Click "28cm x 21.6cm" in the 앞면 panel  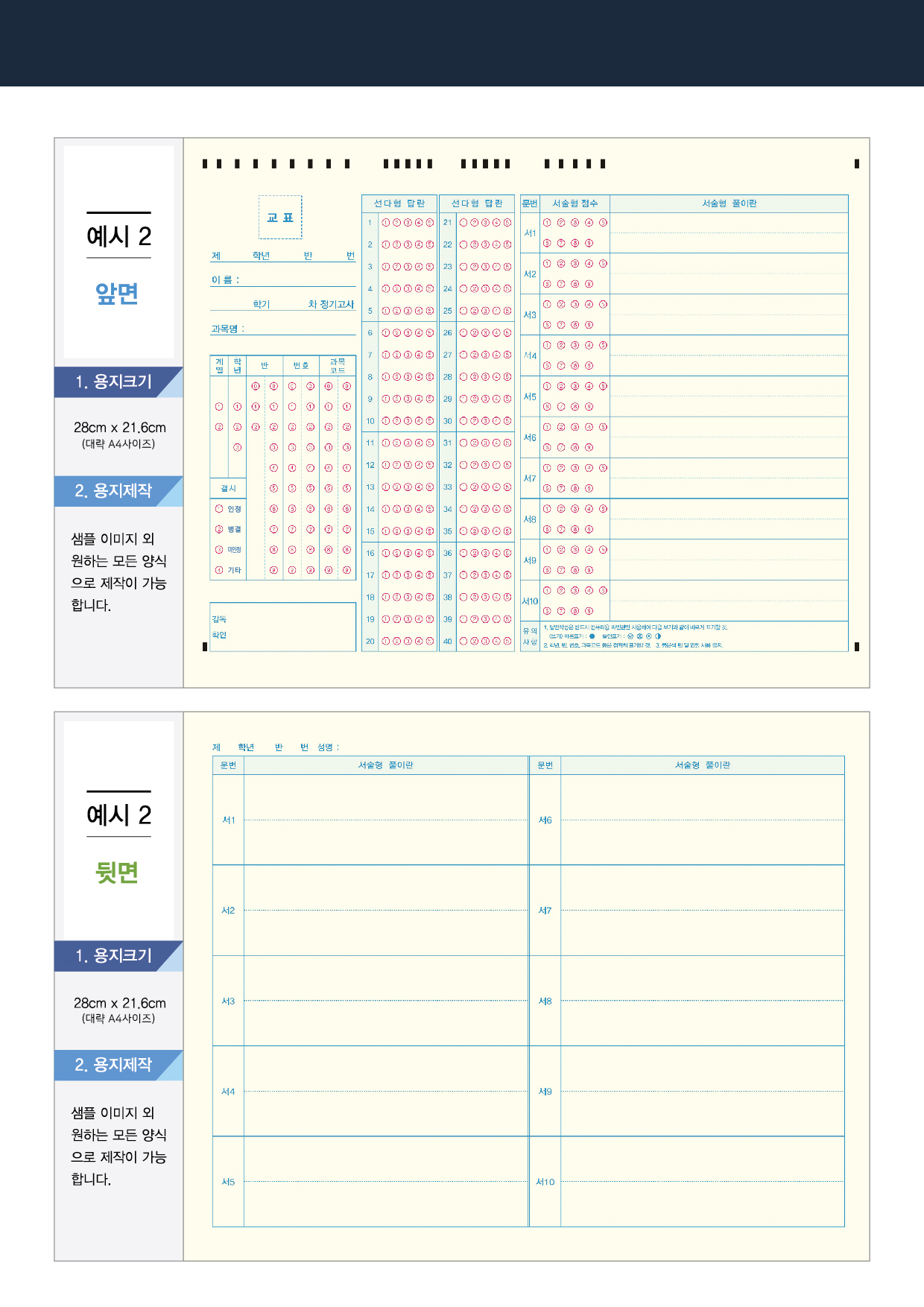[x=119, y=428]
